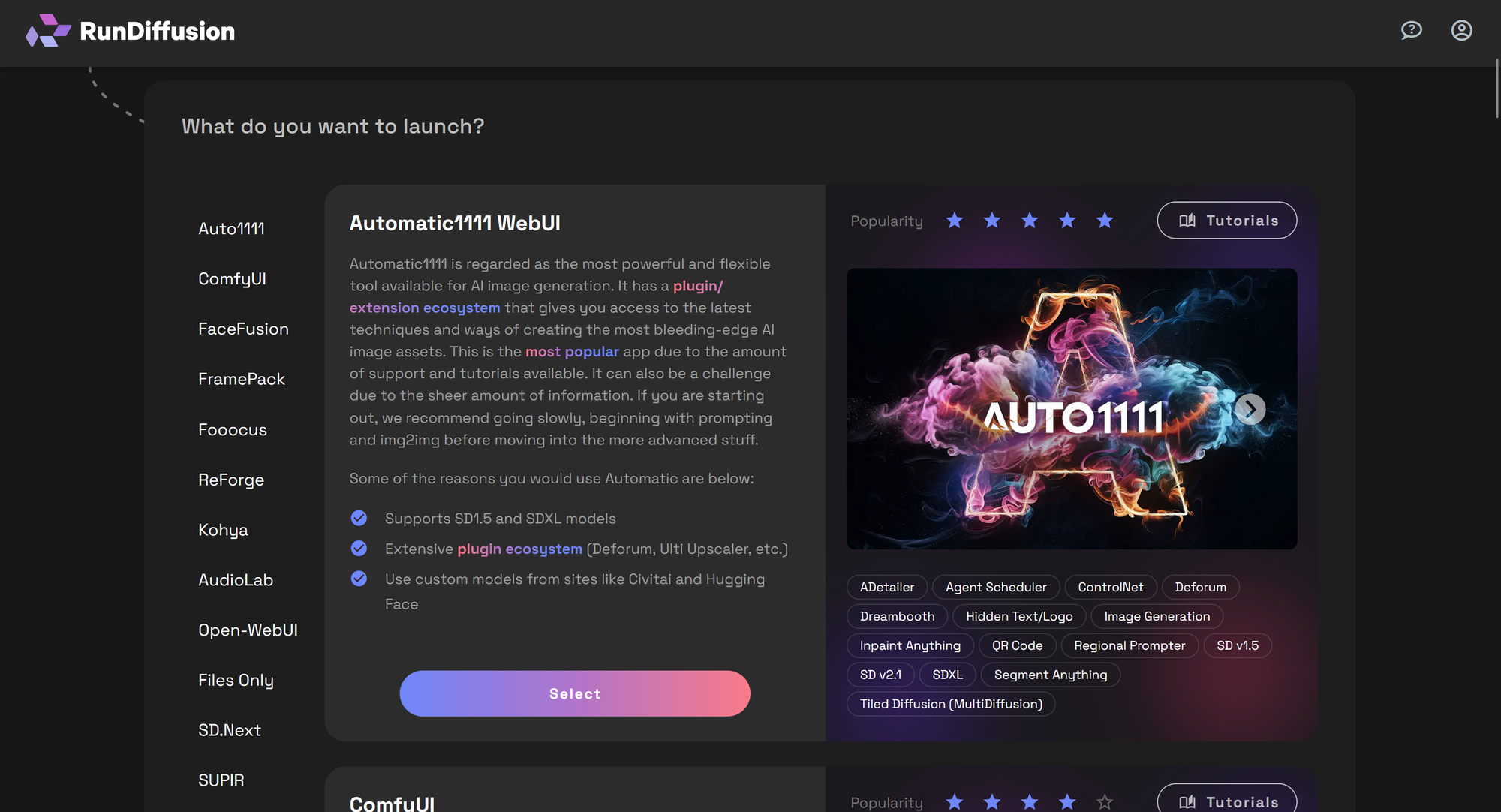1501x812 pixels.
Task: Click the first Automatic1111 popularity star
Action: [955, 220]
